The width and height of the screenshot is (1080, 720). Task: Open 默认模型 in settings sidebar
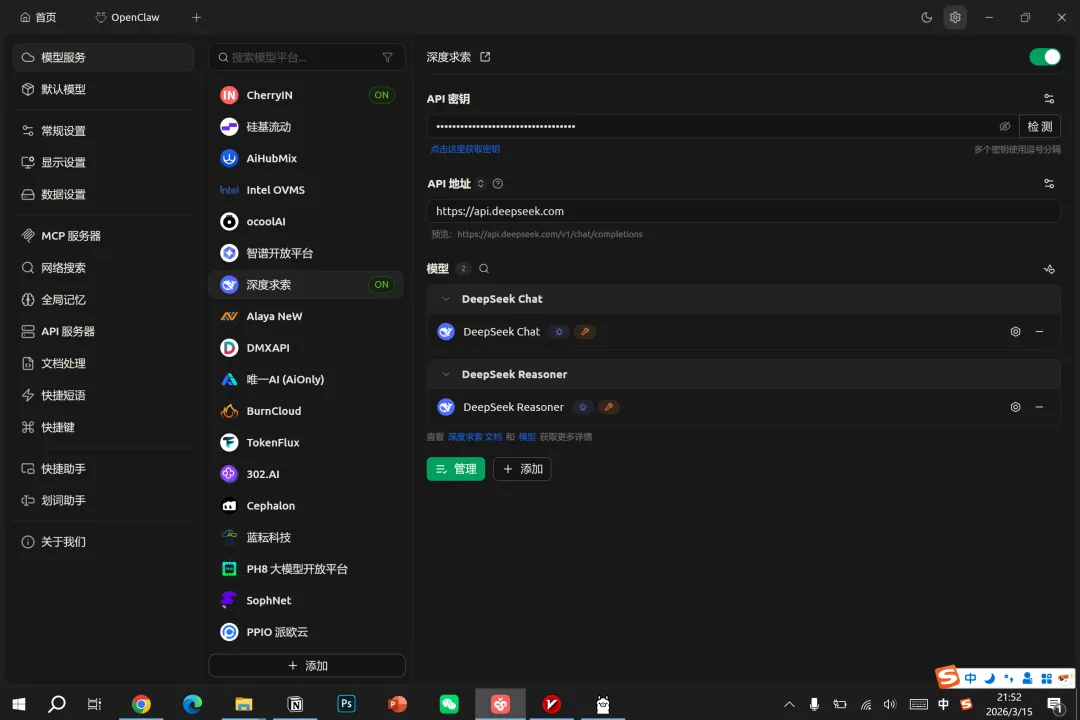coord(103,89)
